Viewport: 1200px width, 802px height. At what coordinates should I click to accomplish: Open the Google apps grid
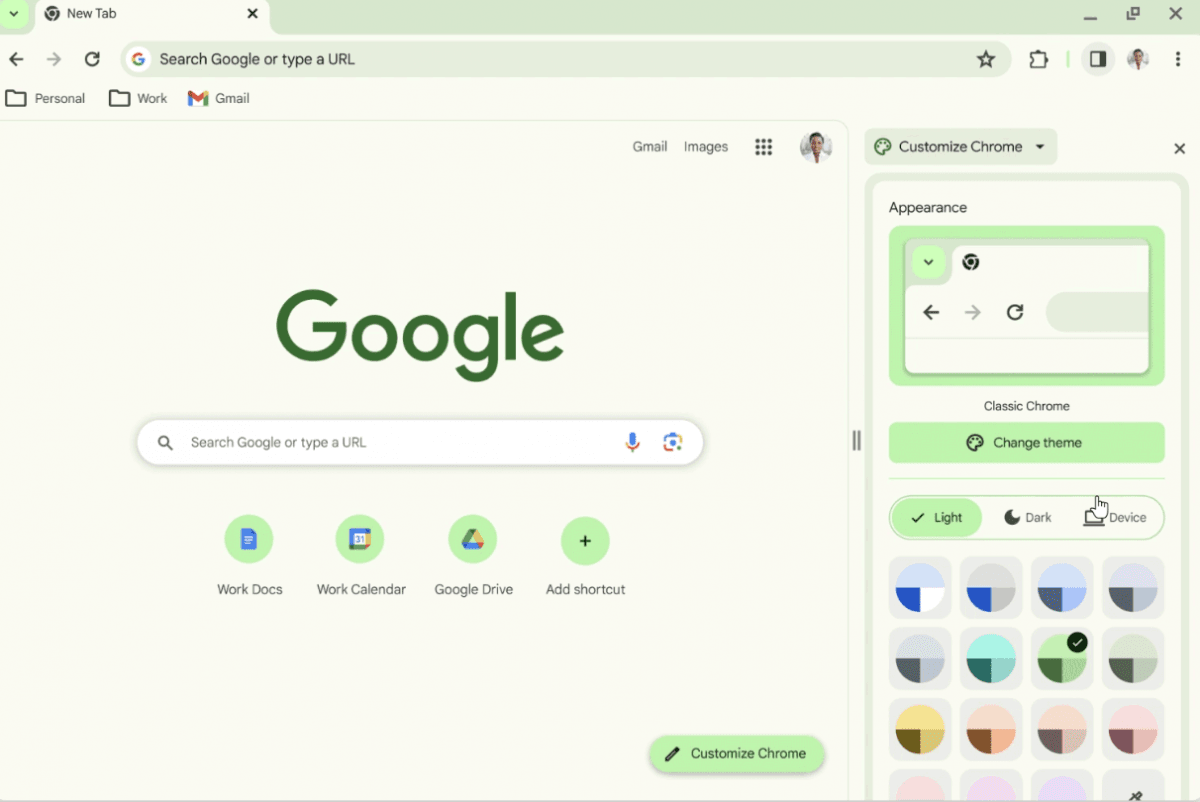pyautogui.click(x=764, y=147)
